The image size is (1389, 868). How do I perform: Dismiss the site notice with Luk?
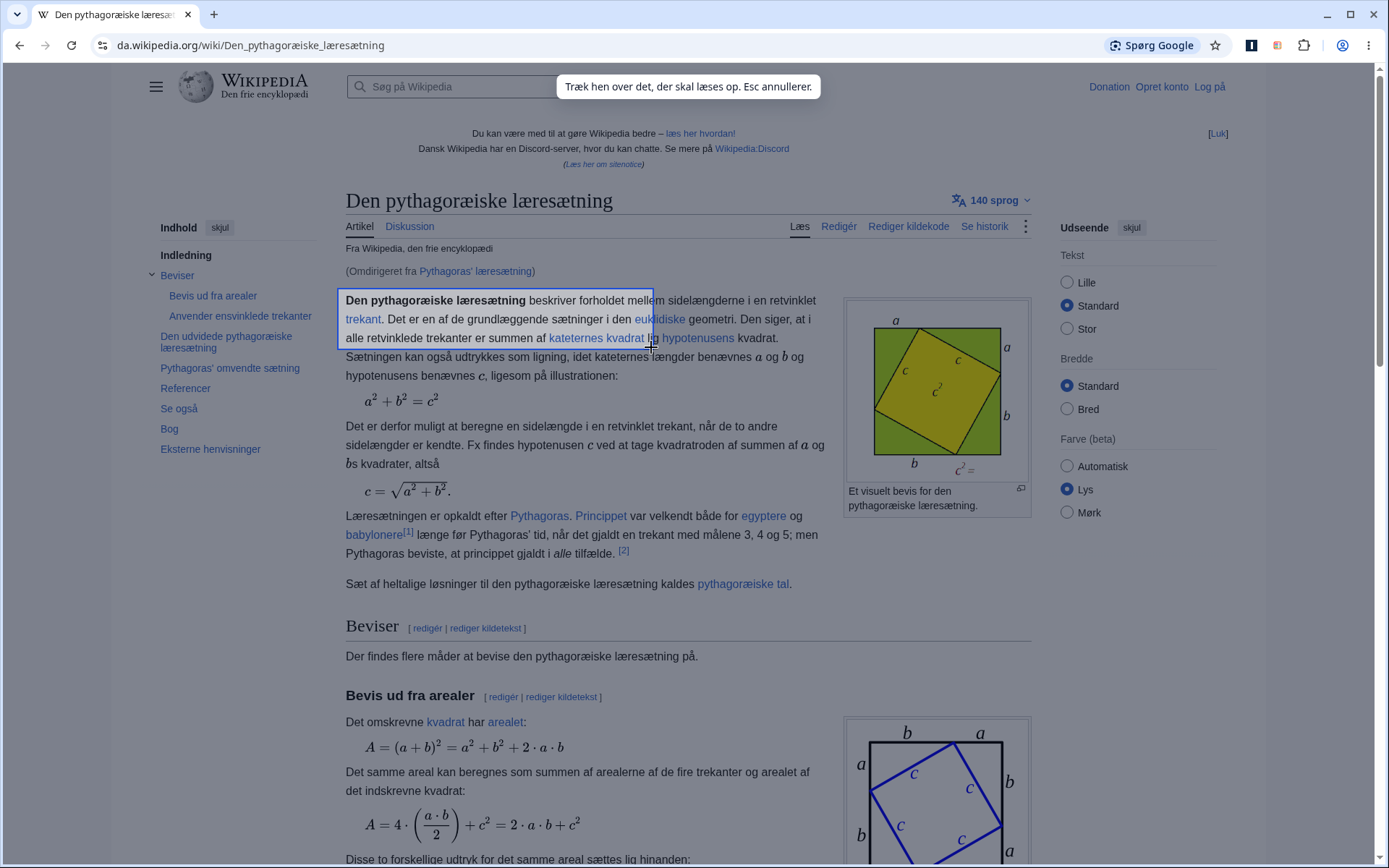pos(1218,134)
